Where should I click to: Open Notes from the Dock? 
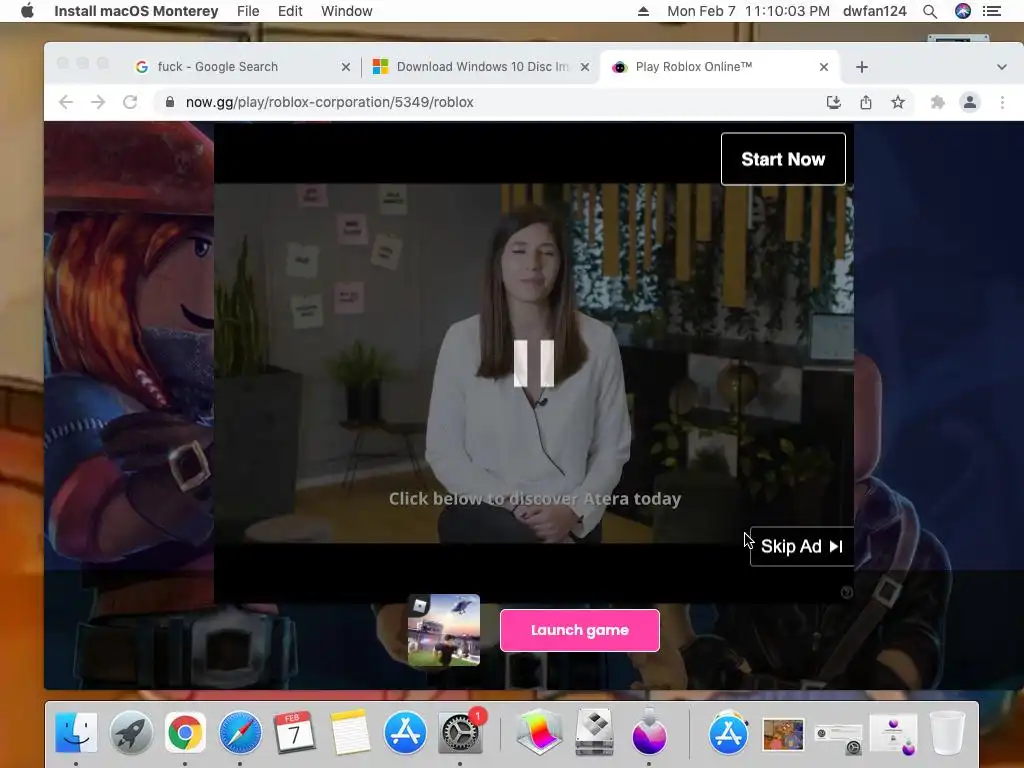(349, 733)
